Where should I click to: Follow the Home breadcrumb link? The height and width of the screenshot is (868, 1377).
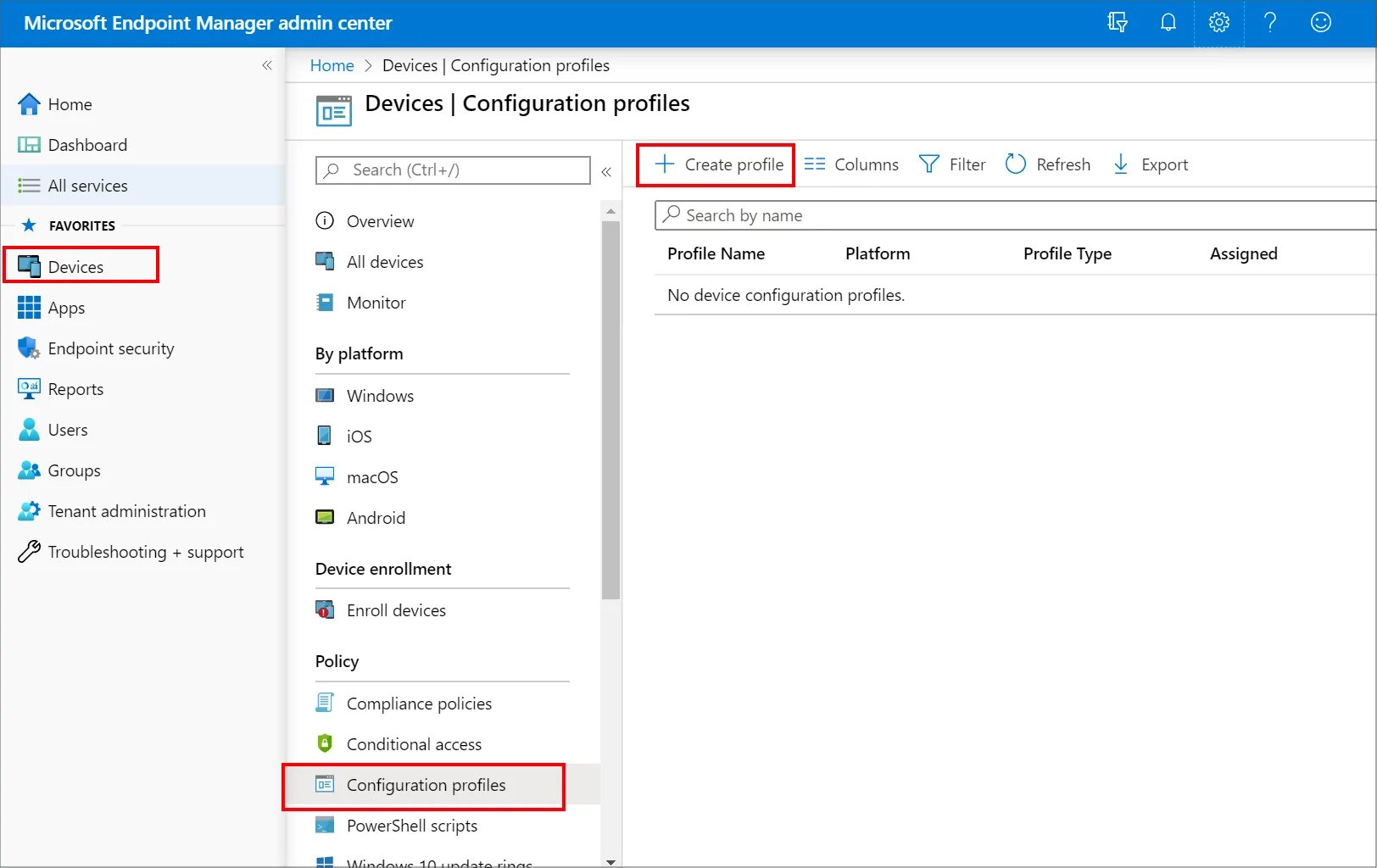(332, 65)
